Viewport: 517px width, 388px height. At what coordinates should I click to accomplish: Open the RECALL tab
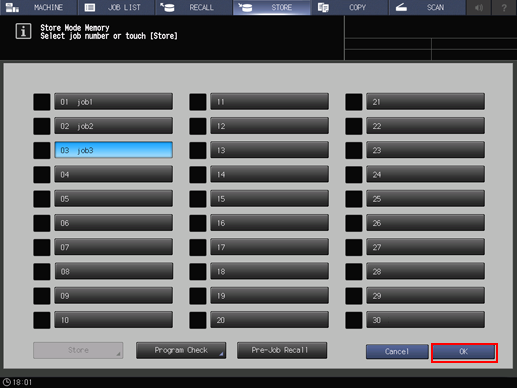[194, 7]
